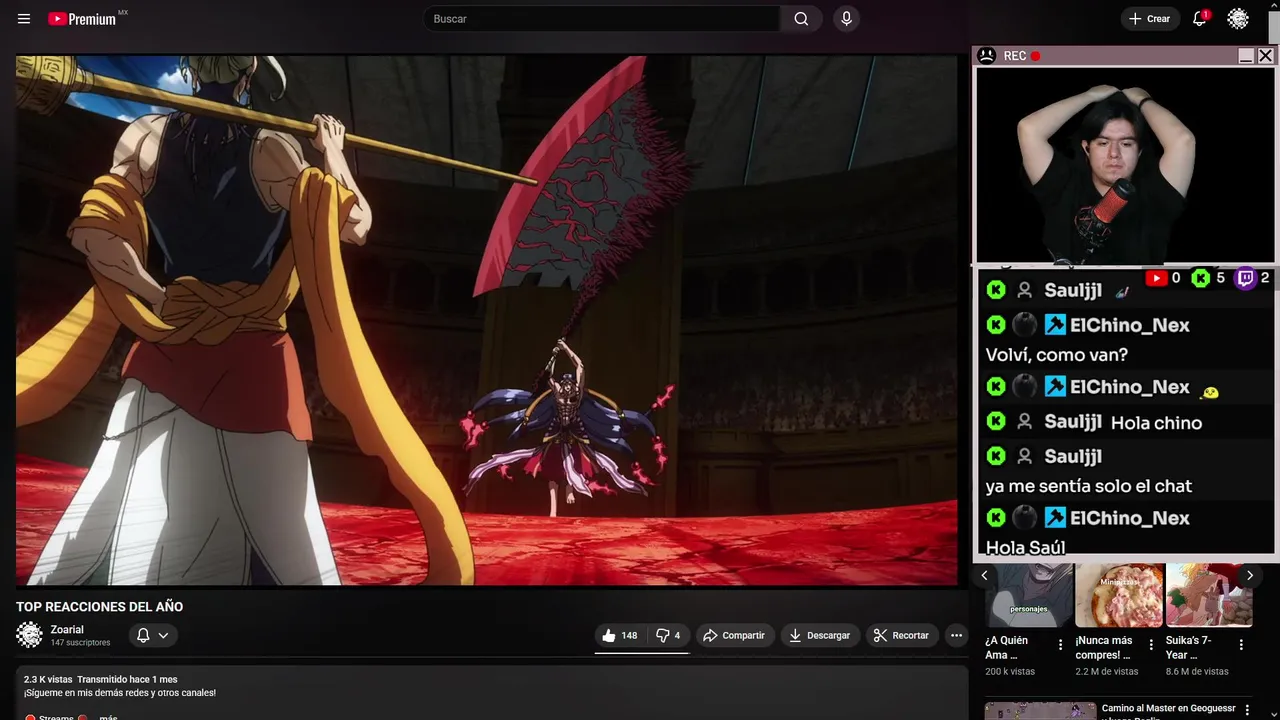Click the Compartir share button
Screen dimensions: 1280x720
click(x=735, y=635)
